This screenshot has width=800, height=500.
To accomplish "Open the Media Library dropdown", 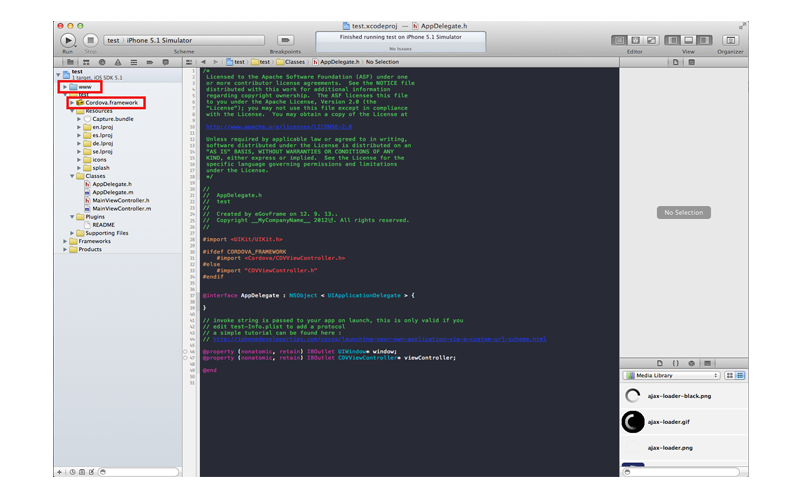I will point(670,376).
